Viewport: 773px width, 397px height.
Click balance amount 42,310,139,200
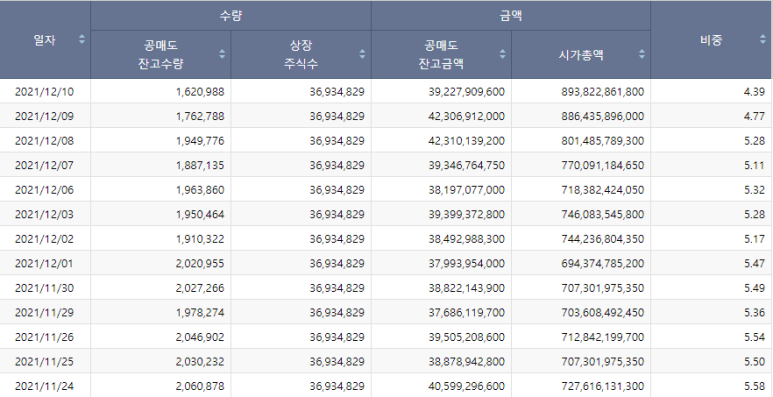point(466,141)
